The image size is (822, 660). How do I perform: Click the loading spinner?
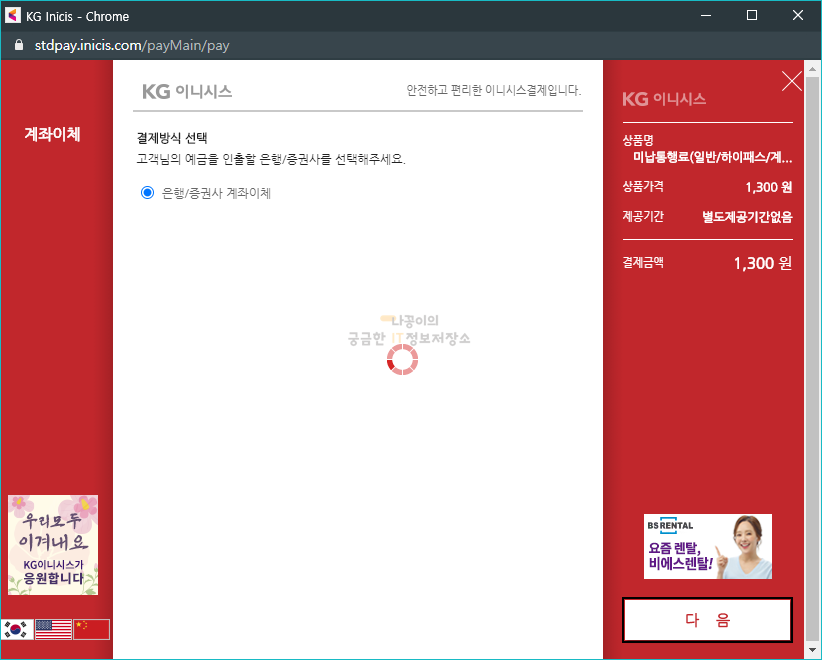click(x=402, y=360)
